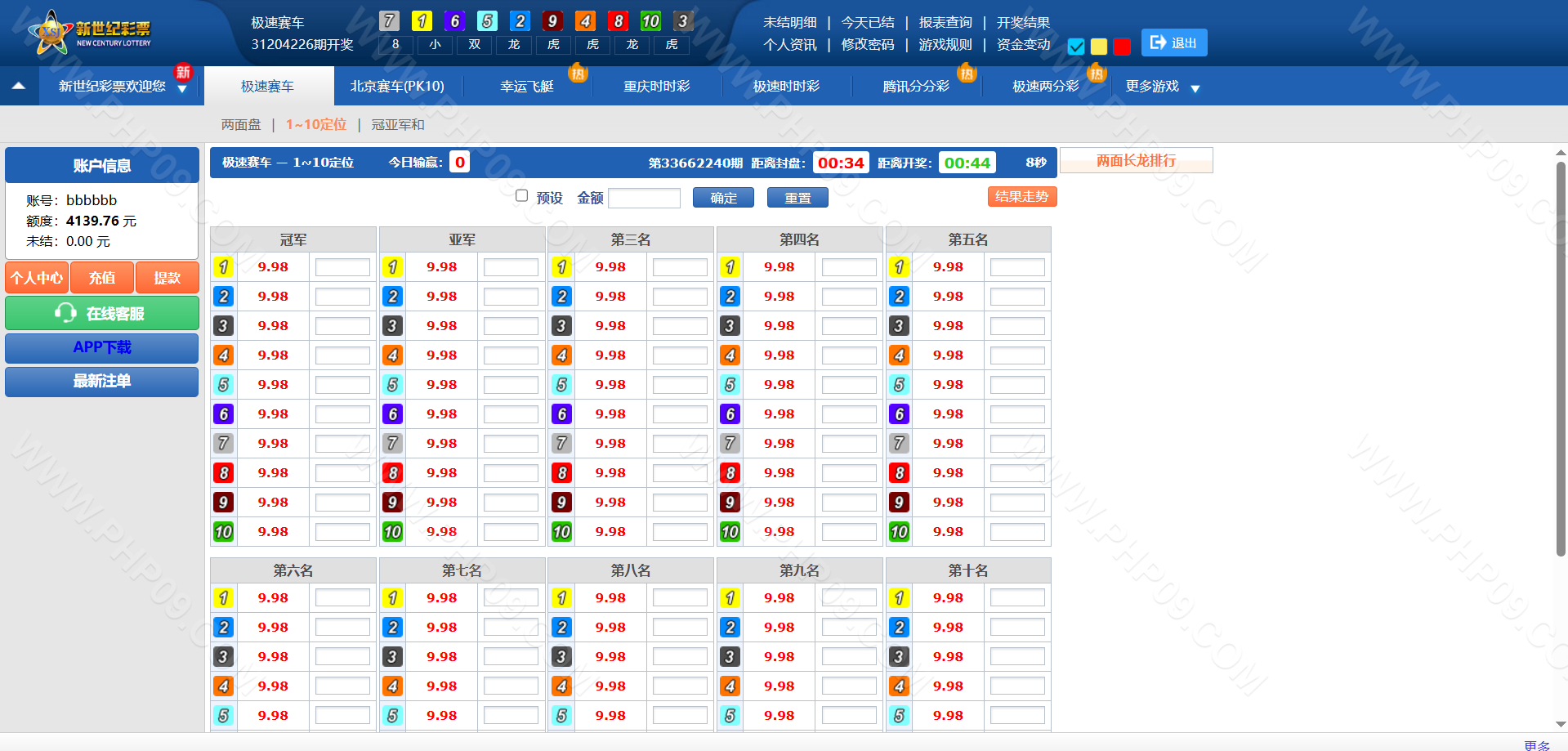Expand the 新世纪彩票欢迎您 dropdown arrow
This screenshot has height=751, width=1568.
pos(182,89)
